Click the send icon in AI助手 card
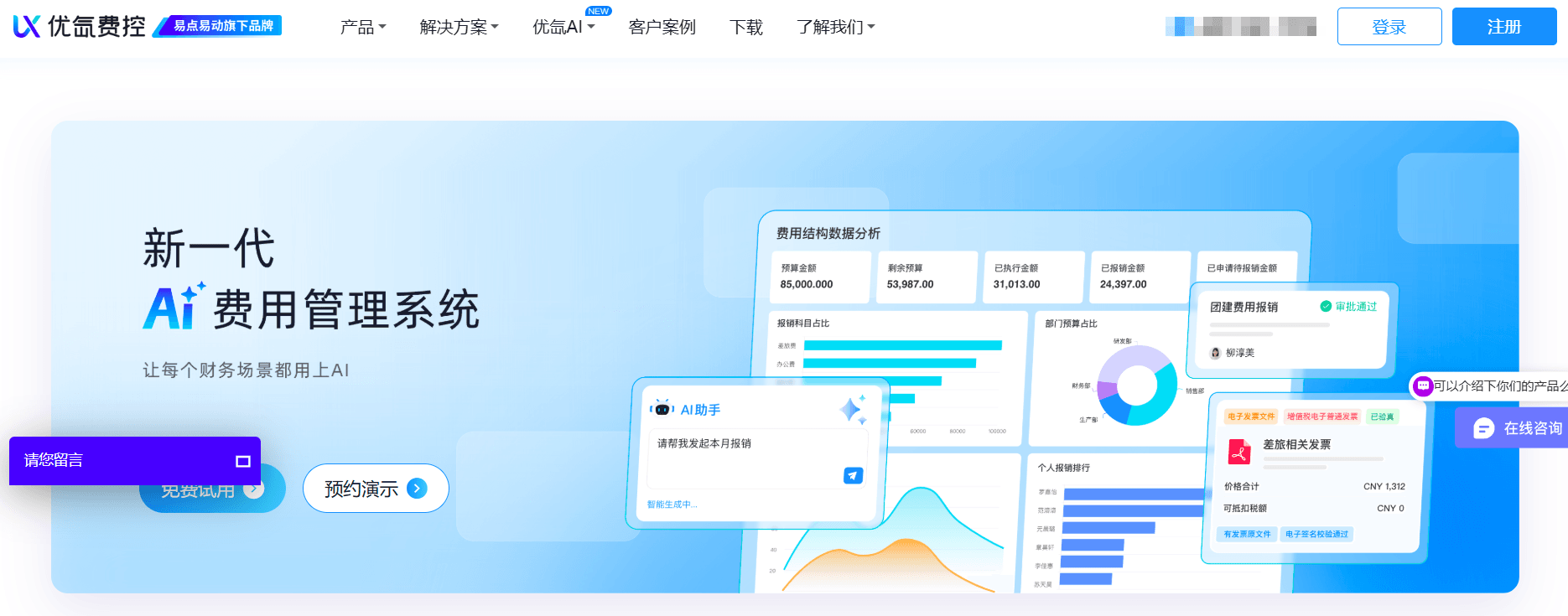This screenshot has width=1568, height=616. click(x=853, y=475)
